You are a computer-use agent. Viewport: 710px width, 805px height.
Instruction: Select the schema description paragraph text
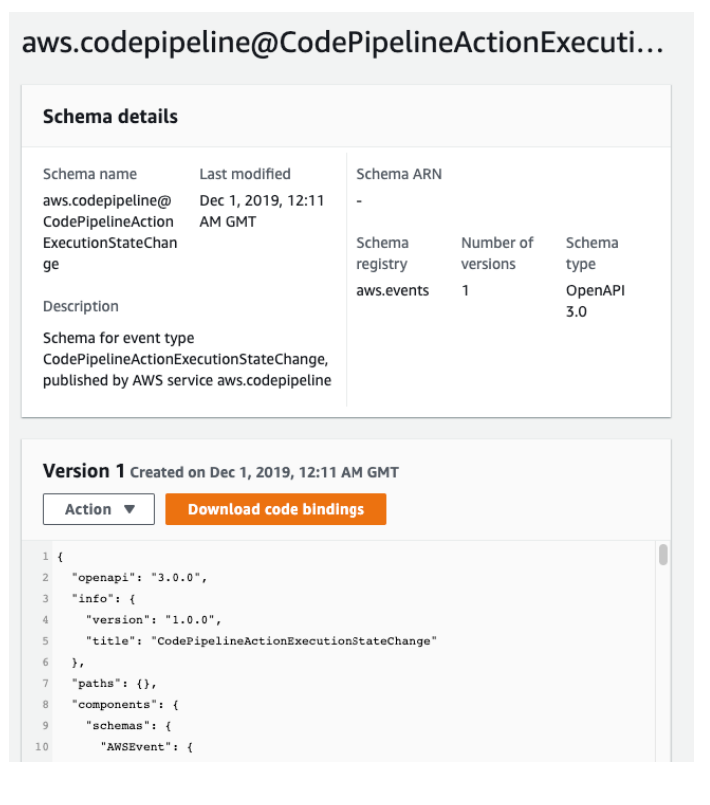pos(187,359)
